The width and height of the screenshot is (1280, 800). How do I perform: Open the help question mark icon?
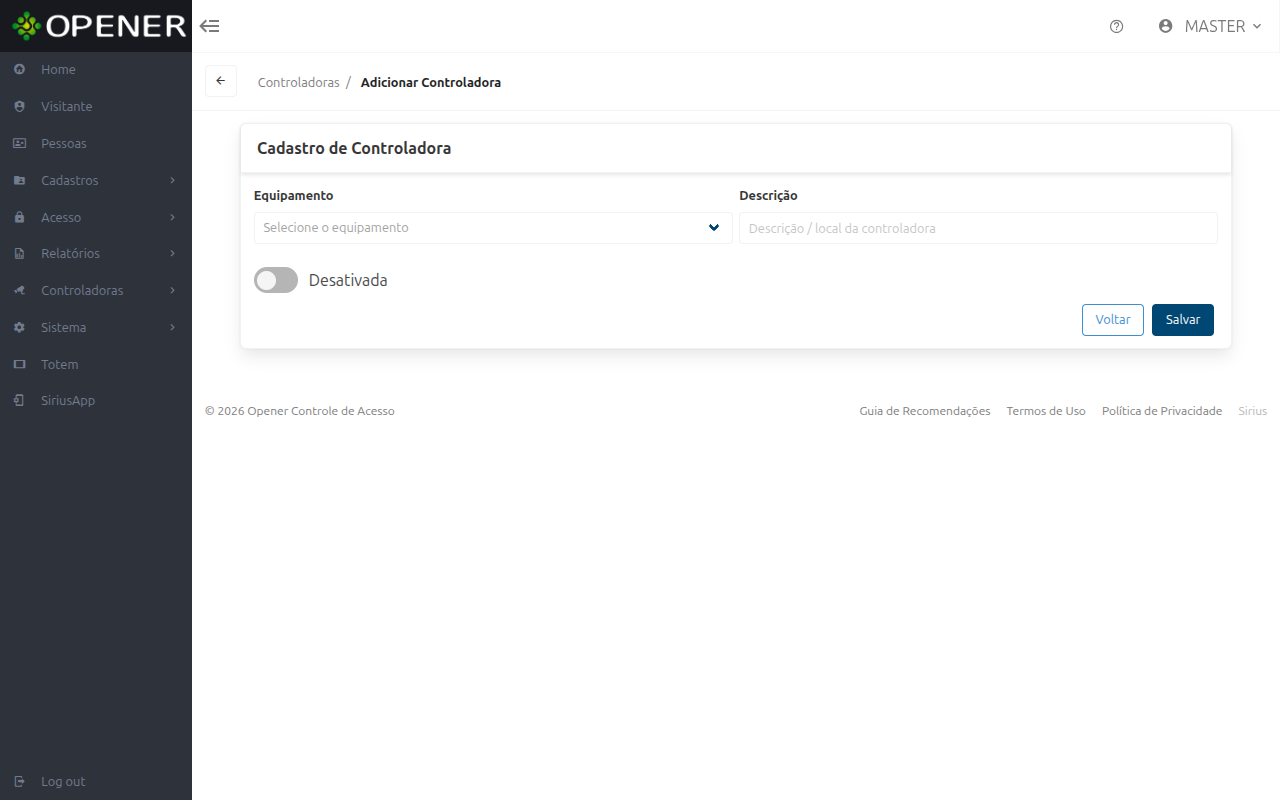(x=1117, y=27)
